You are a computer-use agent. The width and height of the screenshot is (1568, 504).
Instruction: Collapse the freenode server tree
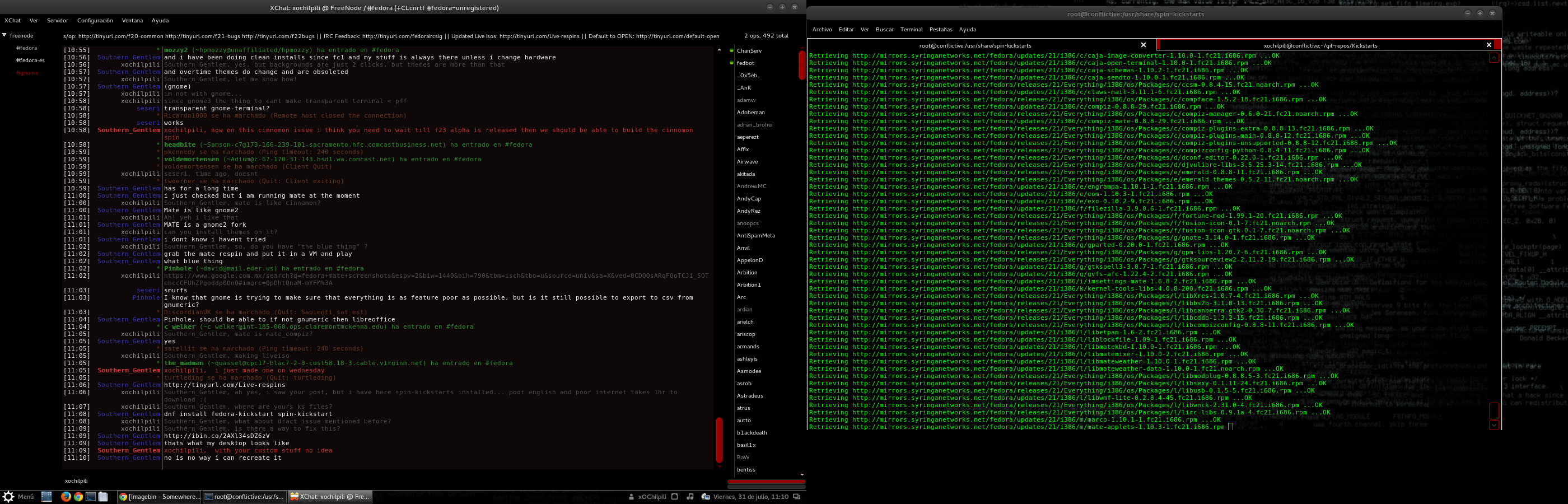[x=4, y=35]
